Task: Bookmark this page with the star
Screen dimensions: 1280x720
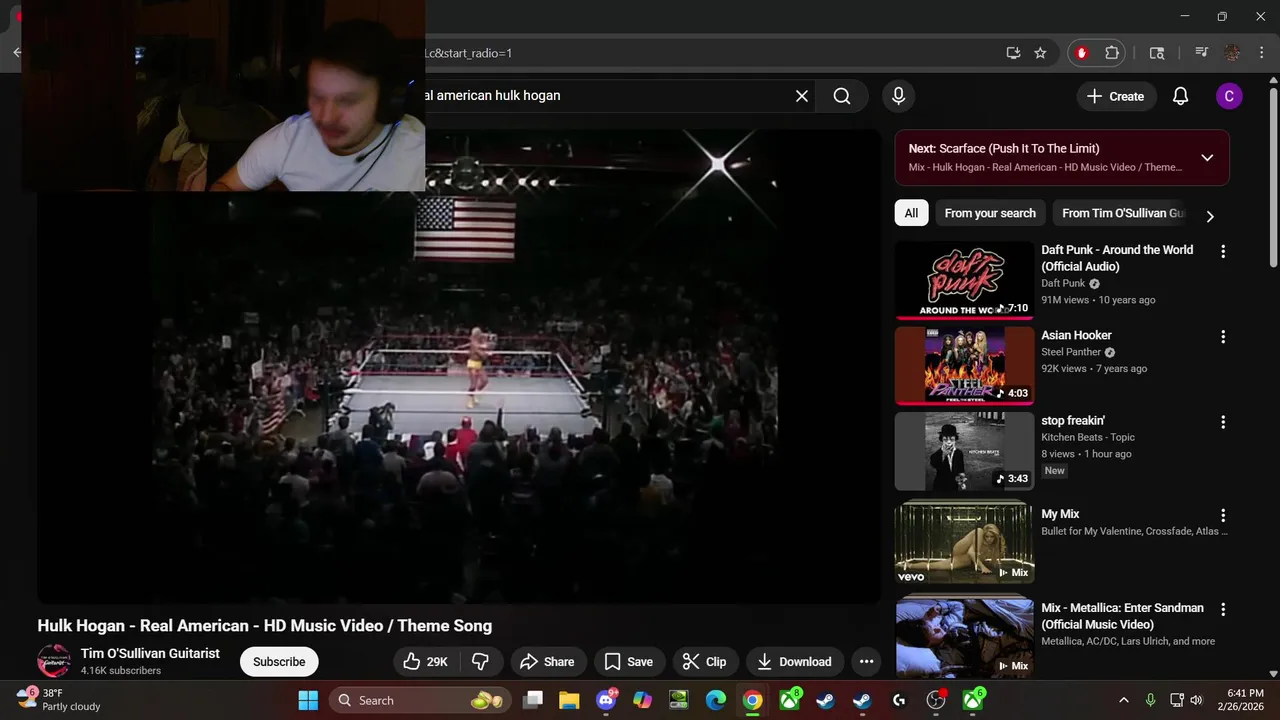Action: 1040,53
